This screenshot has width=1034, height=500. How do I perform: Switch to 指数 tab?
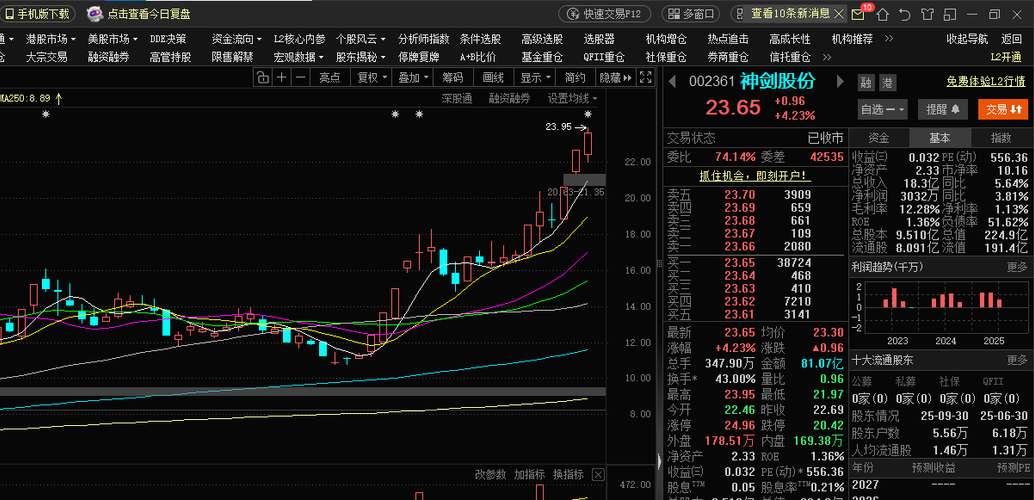click(x=1001, y=138)
